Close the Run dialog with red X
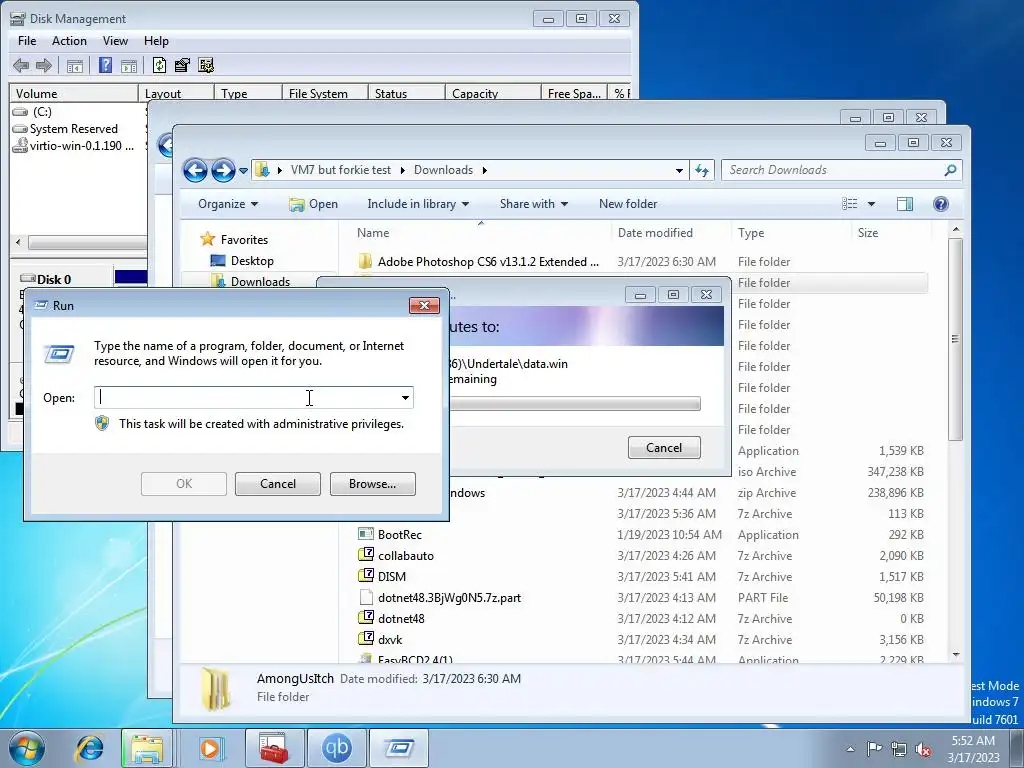This screenshot has width=1024, height=768. 424,306
